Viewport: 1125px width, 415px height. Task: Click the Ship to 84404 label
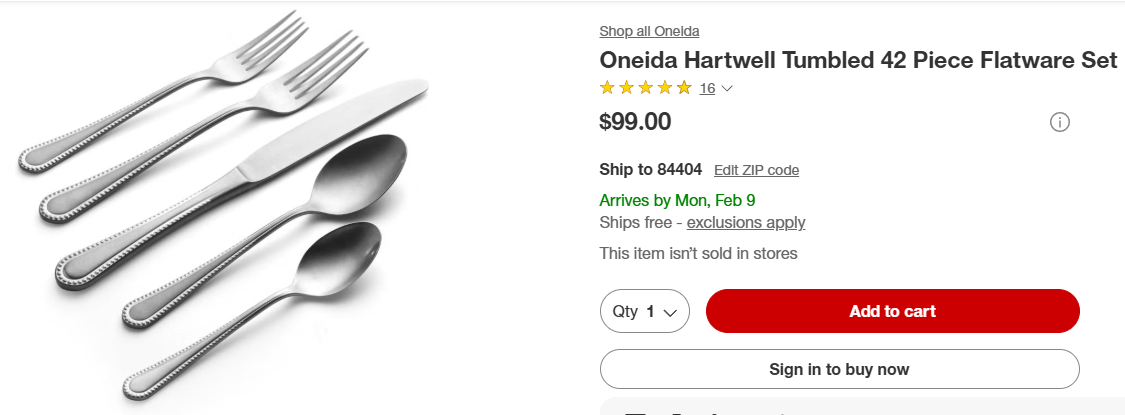click(650, 169)
